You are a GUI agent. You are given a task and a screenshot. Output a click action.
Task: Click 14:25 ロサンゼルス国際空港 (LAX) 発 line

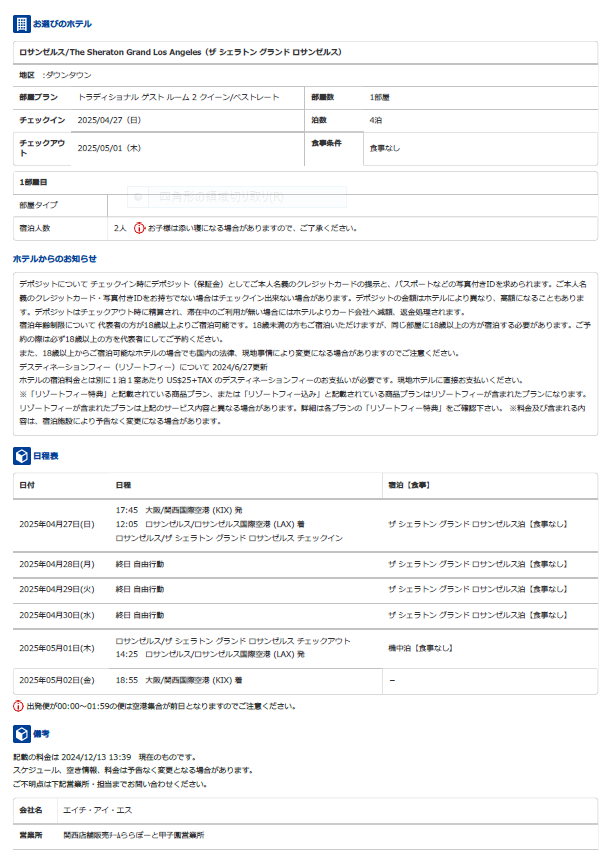pyautogui.click(x=210, y=655)
